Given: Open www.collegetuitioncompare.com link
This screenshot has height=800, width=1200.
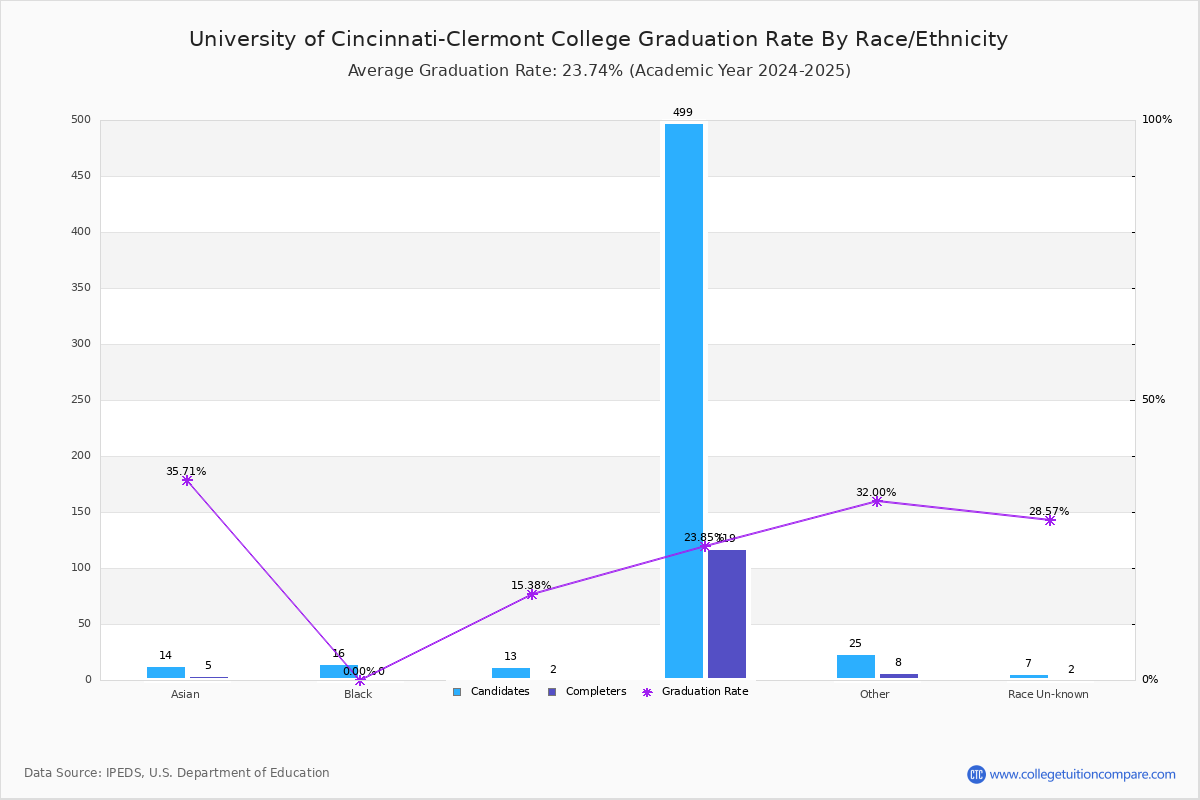Looking at the screenshot, I should (x=1083, y=774).
